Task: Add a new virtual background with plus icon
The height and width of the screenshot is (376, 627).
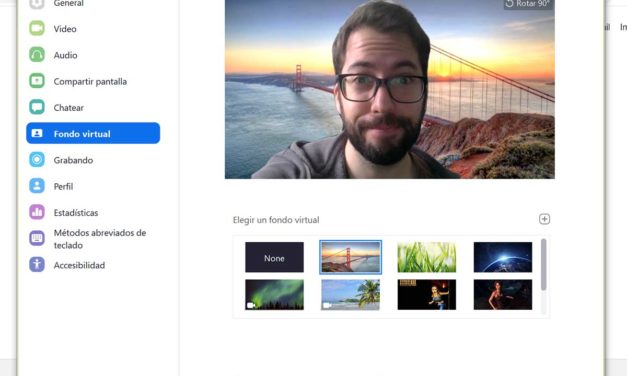Action: (x=544, y=219)
